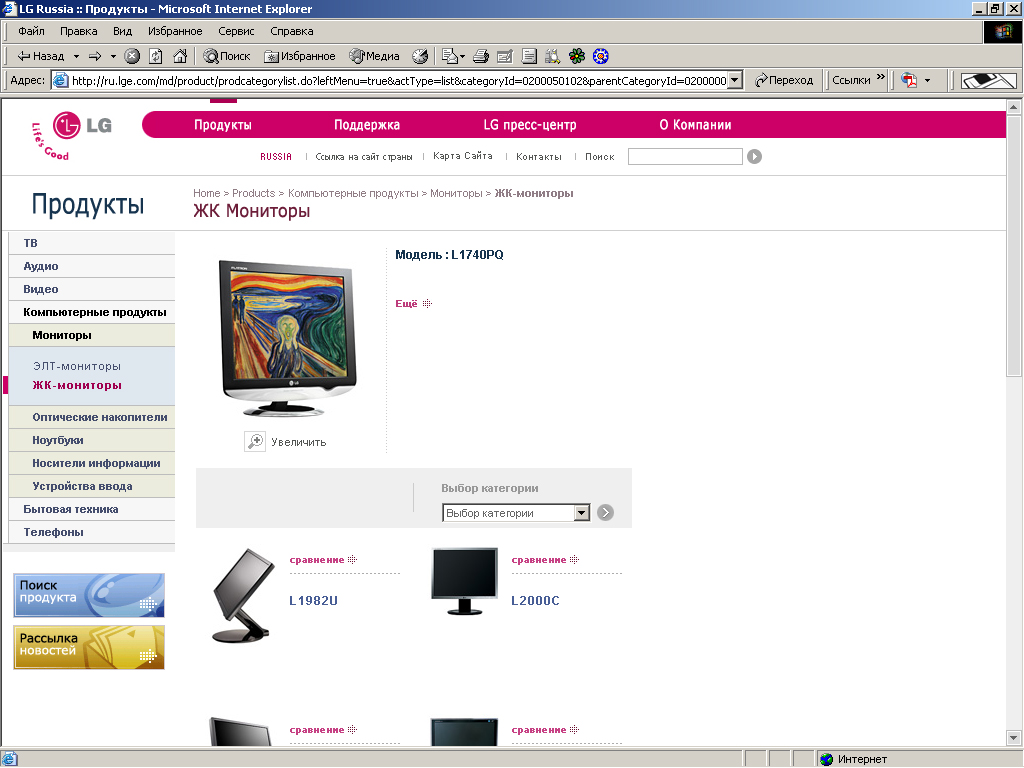Screen dimensions: 1024x768
Task: Click the Discuss toolbar icon
Action: [529, 56]
